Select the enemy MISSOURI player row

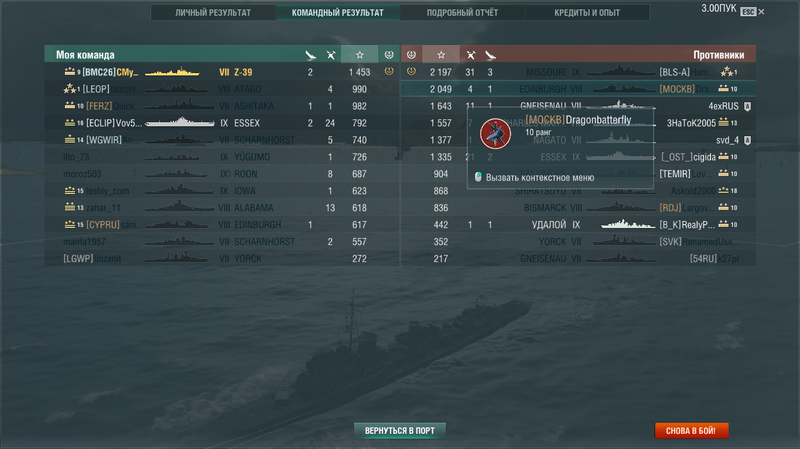click(579, 72)
